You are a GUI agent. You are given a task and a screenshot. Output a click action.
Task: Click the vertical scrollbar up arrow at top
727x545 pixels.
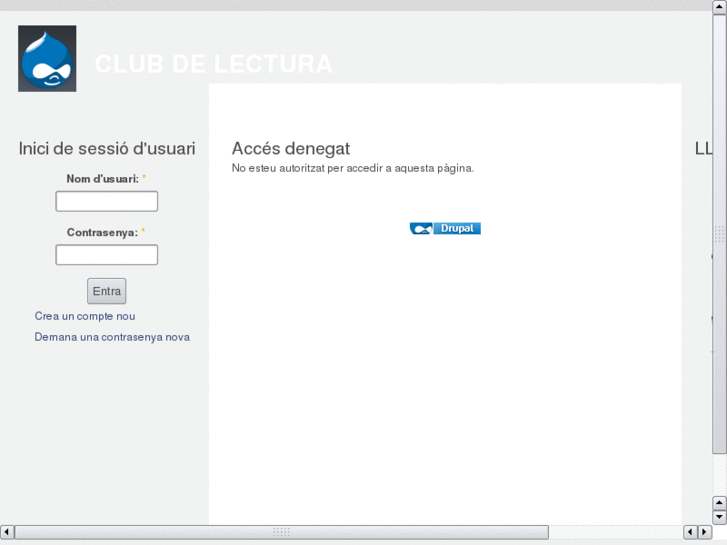tap(719, 7)
